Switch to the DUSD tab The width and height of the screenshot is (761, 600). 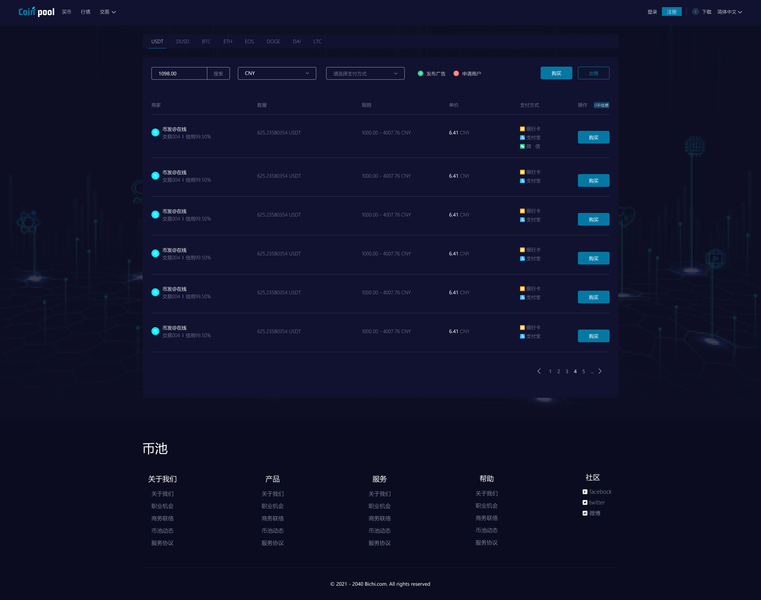coord(182,41)
